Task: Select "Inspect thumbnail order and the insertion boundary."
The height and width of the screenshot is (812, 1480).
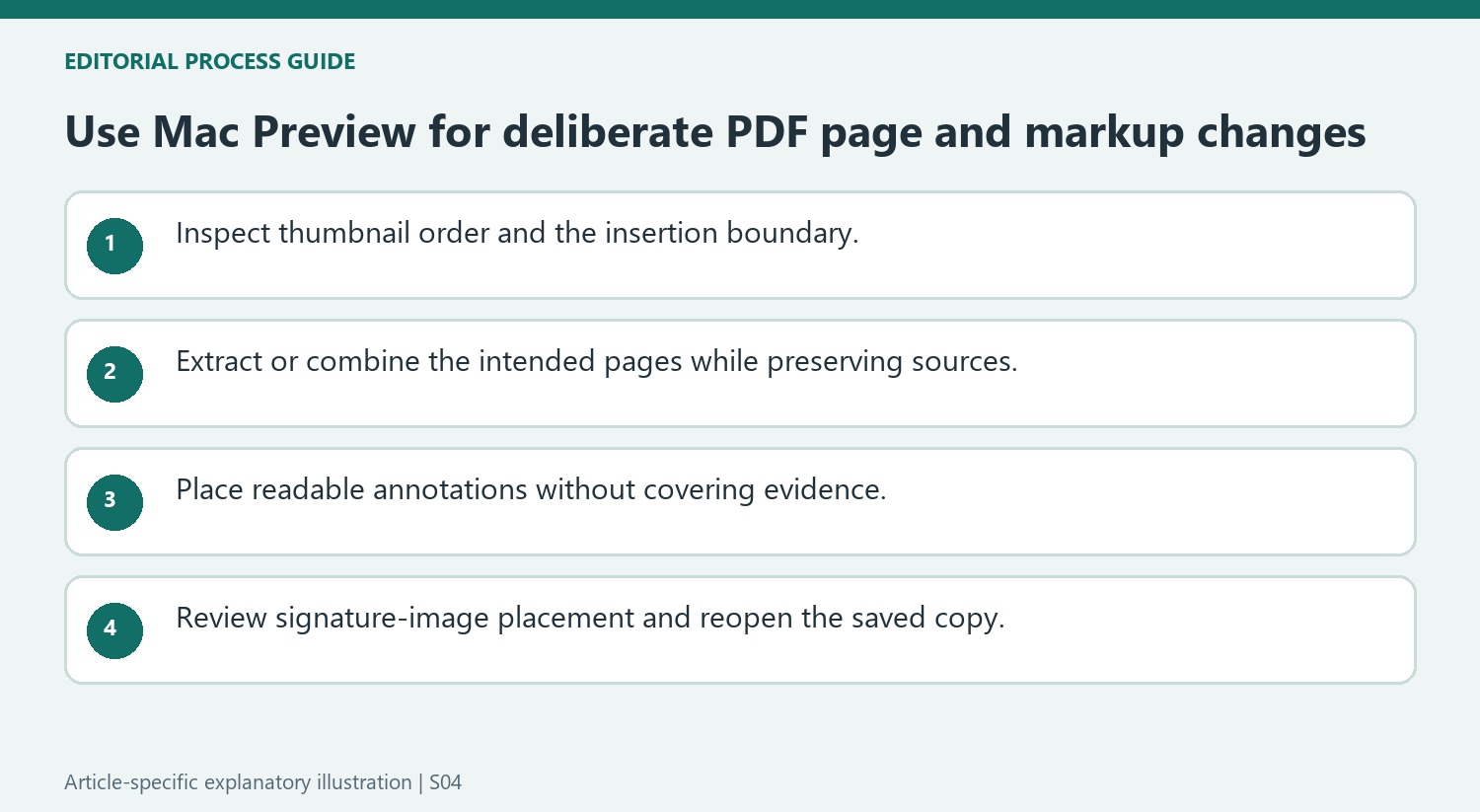Action: click(517, 234)
